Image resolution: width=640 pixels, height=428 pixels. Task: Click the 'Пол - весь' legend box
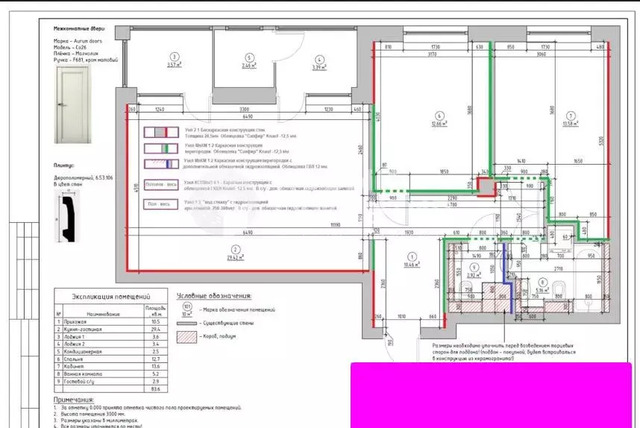pos(161,204)
